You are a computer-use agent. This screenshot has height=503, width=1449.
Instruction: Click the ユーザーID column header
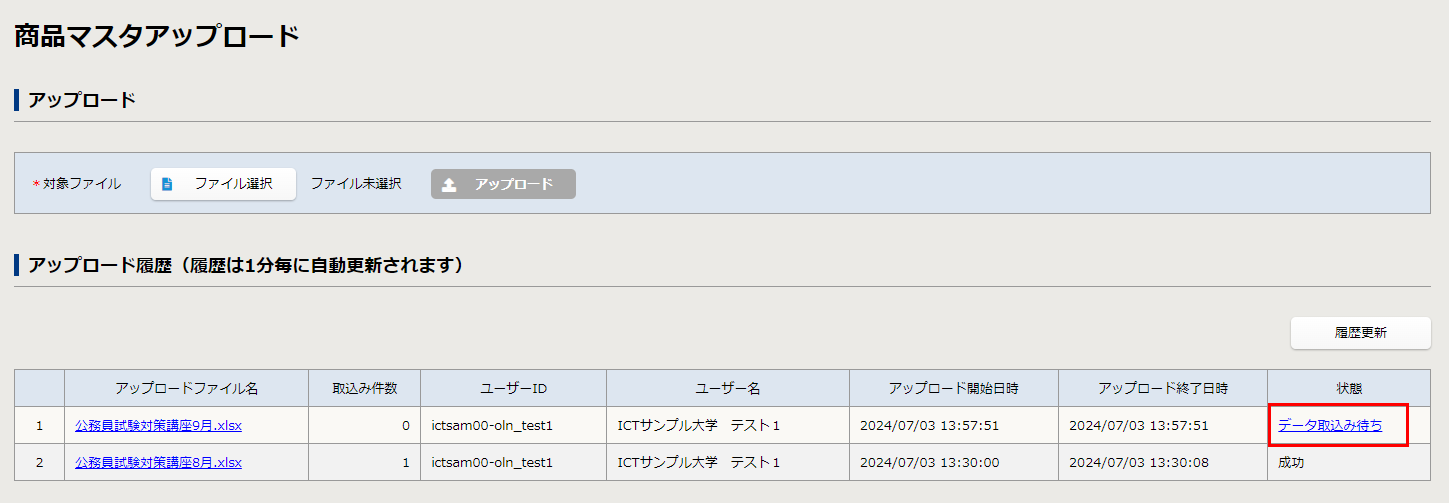pos(513,388)
